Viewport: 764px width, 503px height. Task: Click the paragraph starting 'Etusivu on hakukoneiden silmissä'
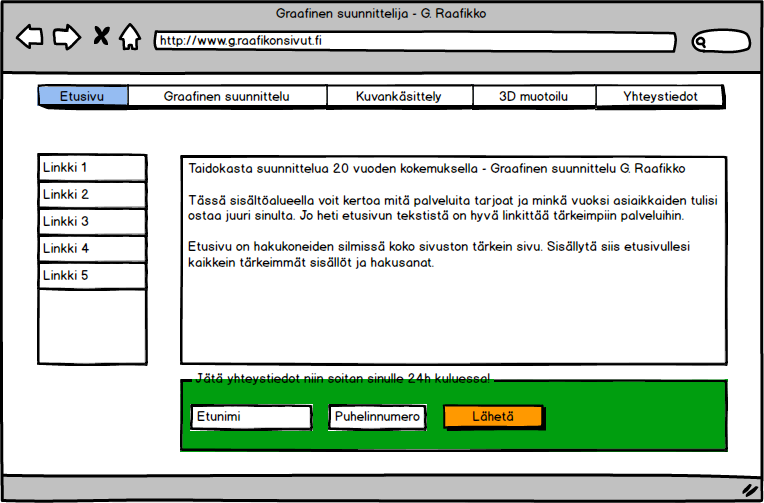tap(439, 254)
